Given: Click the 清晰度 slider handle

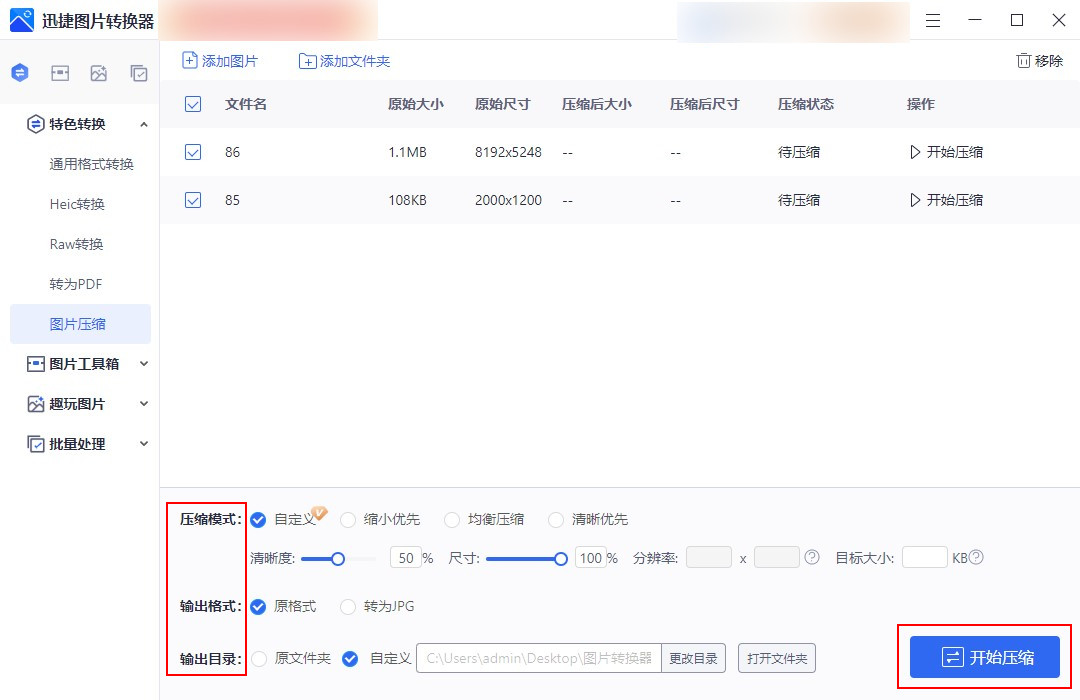Looking at the screenshot, I should (x=339, y=558).
